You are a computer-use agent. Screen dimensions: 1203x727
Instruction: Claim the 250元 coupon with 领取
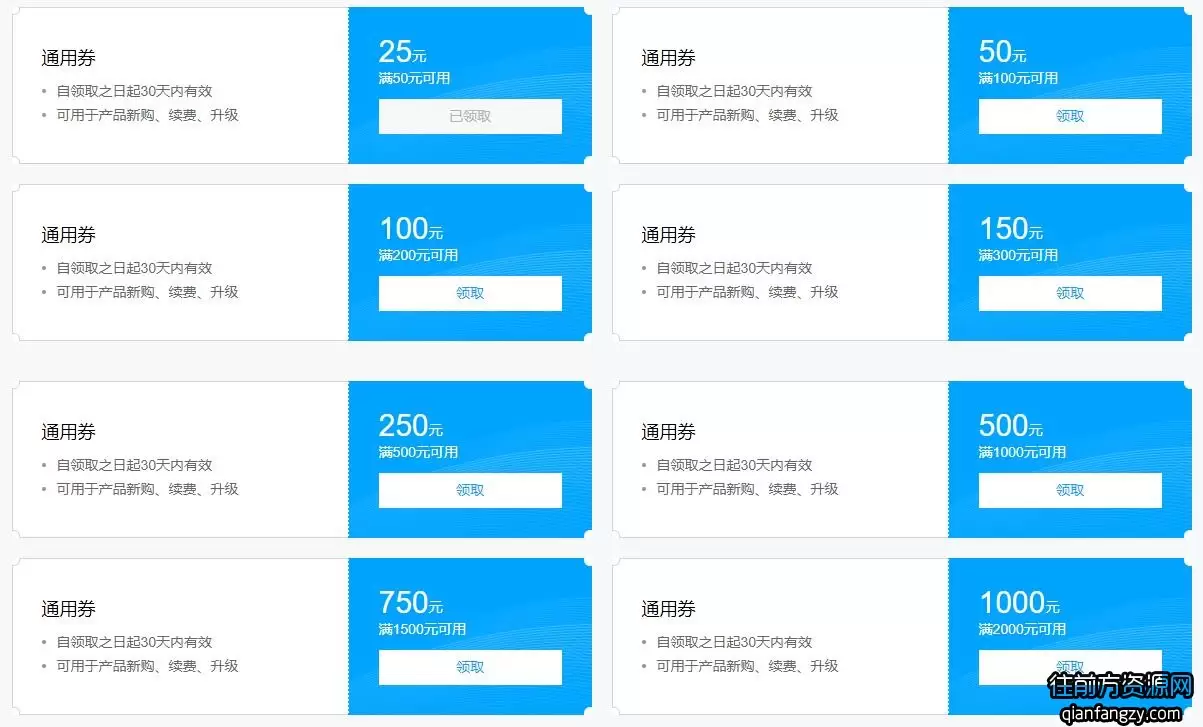470,490
